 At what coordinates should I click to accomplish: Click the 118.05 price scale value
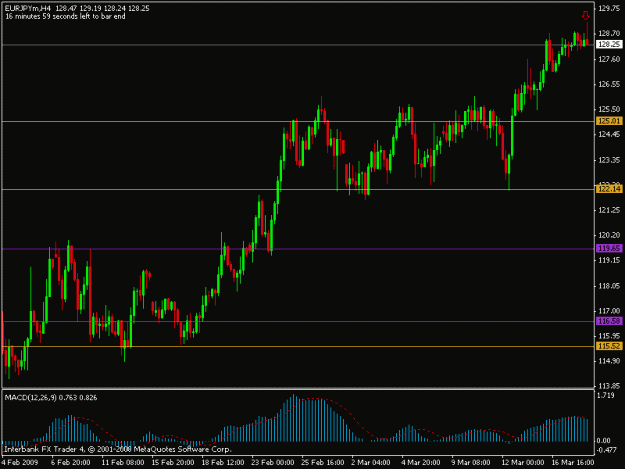point(609,286)
